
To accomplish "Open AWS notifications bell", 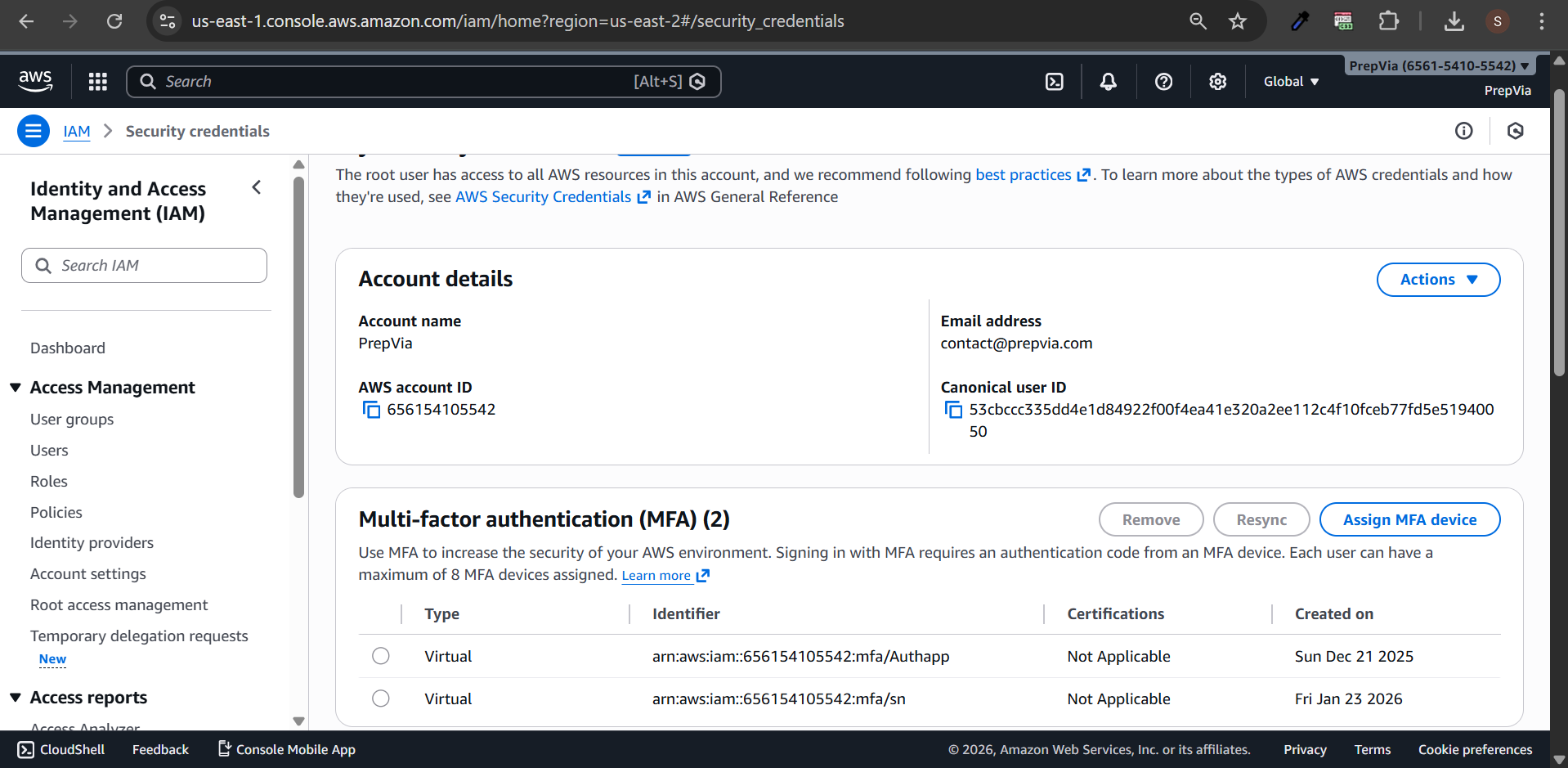I will click(1109, 81).
